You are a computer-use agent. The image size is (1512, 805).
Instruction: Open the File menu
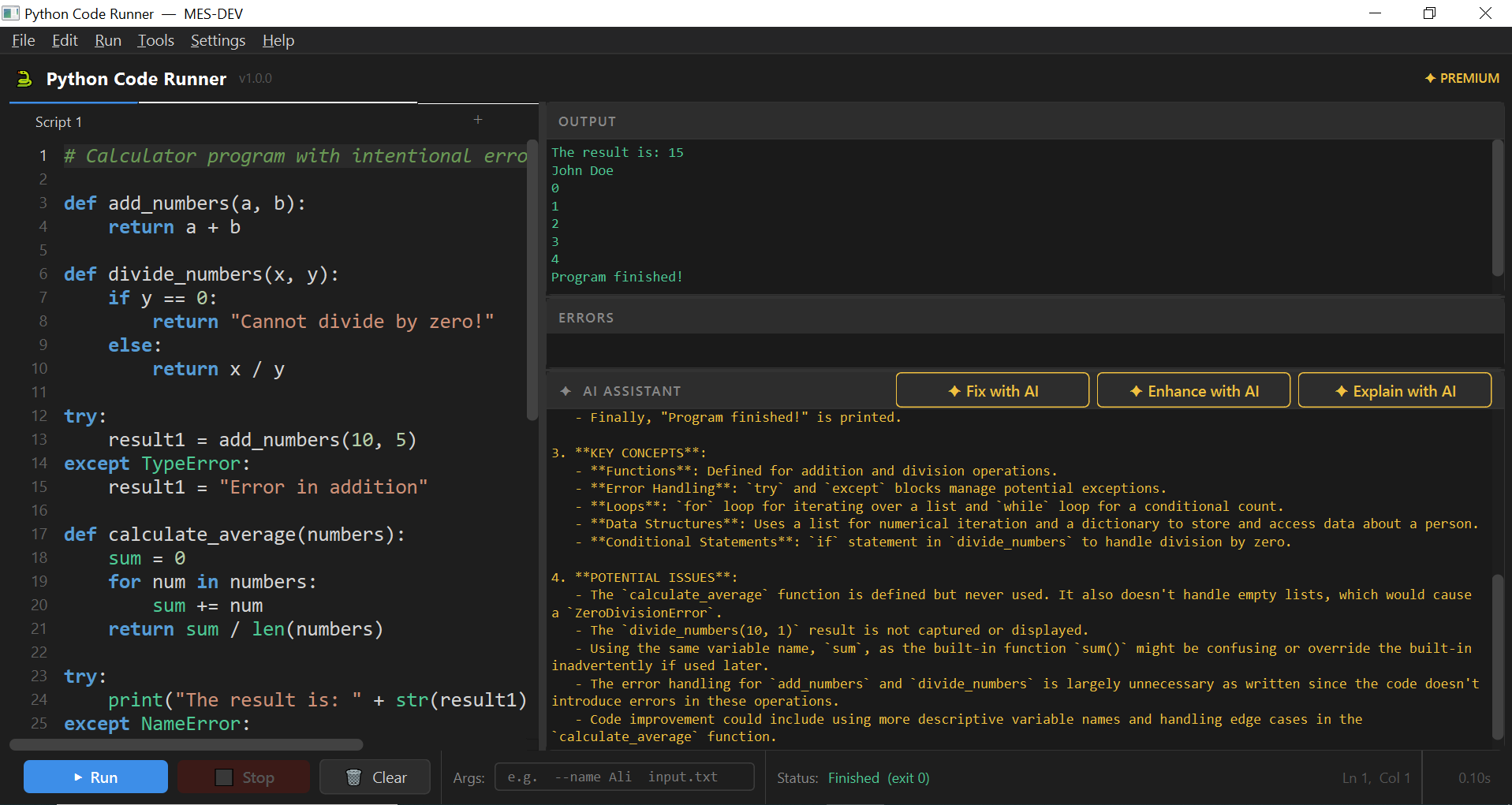24,40
